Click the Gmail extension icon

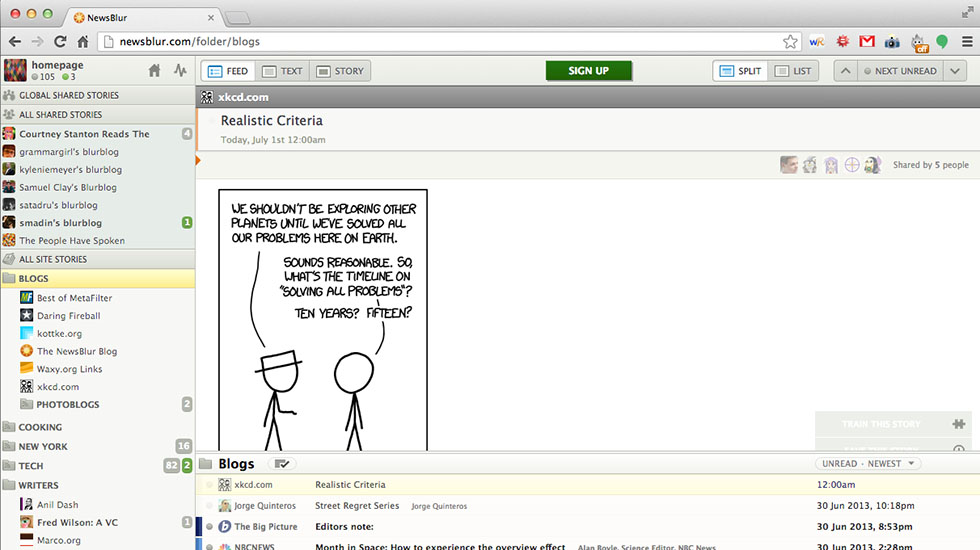point(867,42)
